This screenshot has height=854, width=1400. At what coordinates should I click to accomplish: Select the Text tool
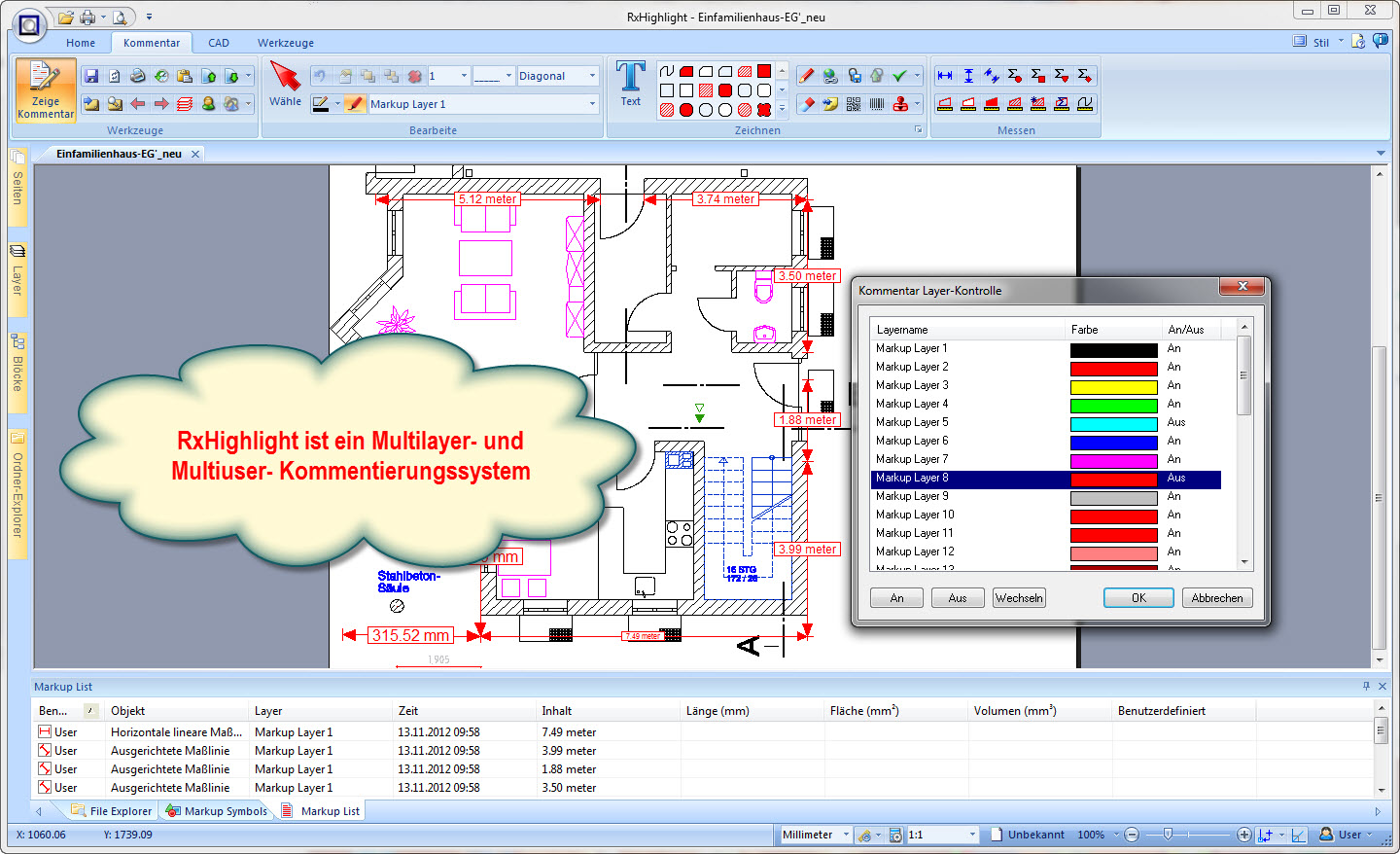(631, 85)
